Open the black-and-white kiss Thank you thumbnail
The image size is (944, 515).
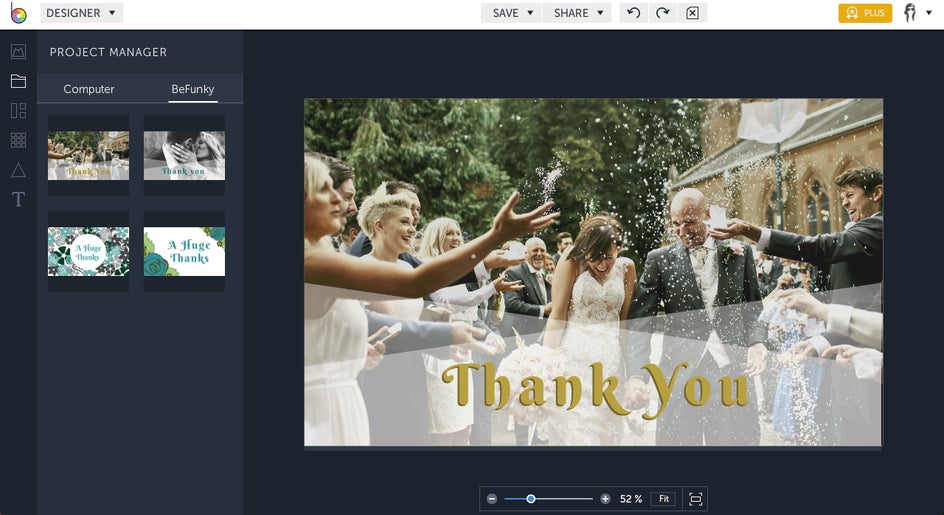184,155
